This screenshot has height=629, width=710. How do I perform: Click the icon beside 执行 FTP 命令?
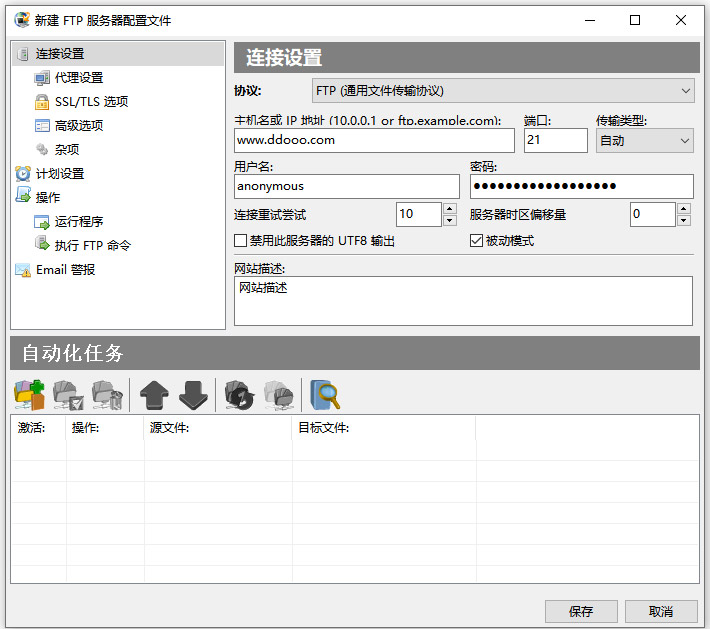[x=42, y=243]
